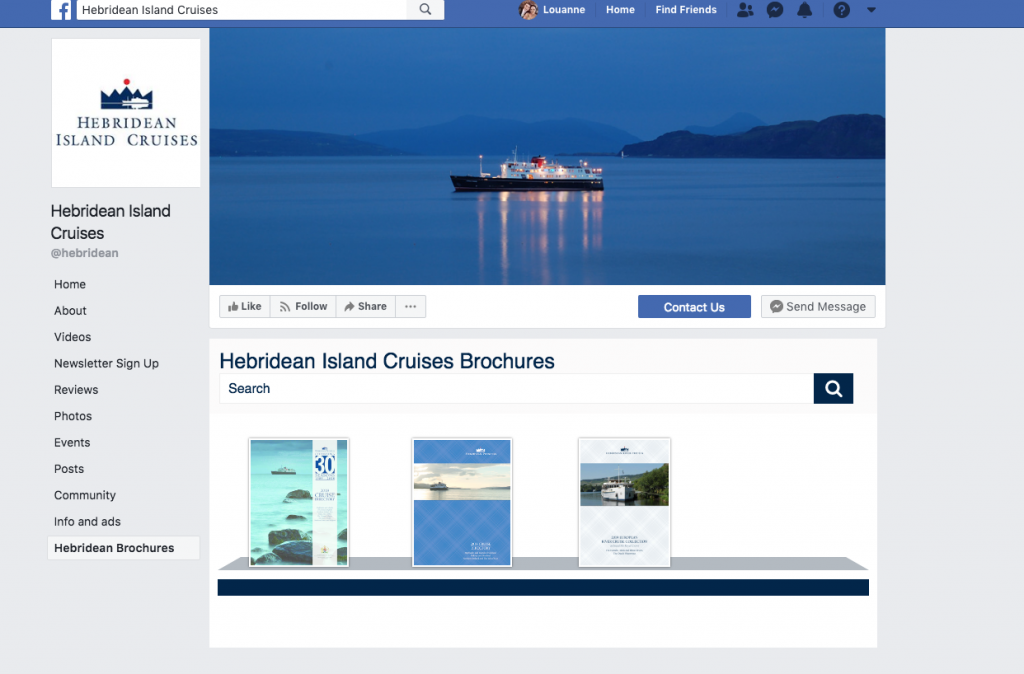Click the Facebook search field
This screenshot has width=1024, height=674.
242,10
